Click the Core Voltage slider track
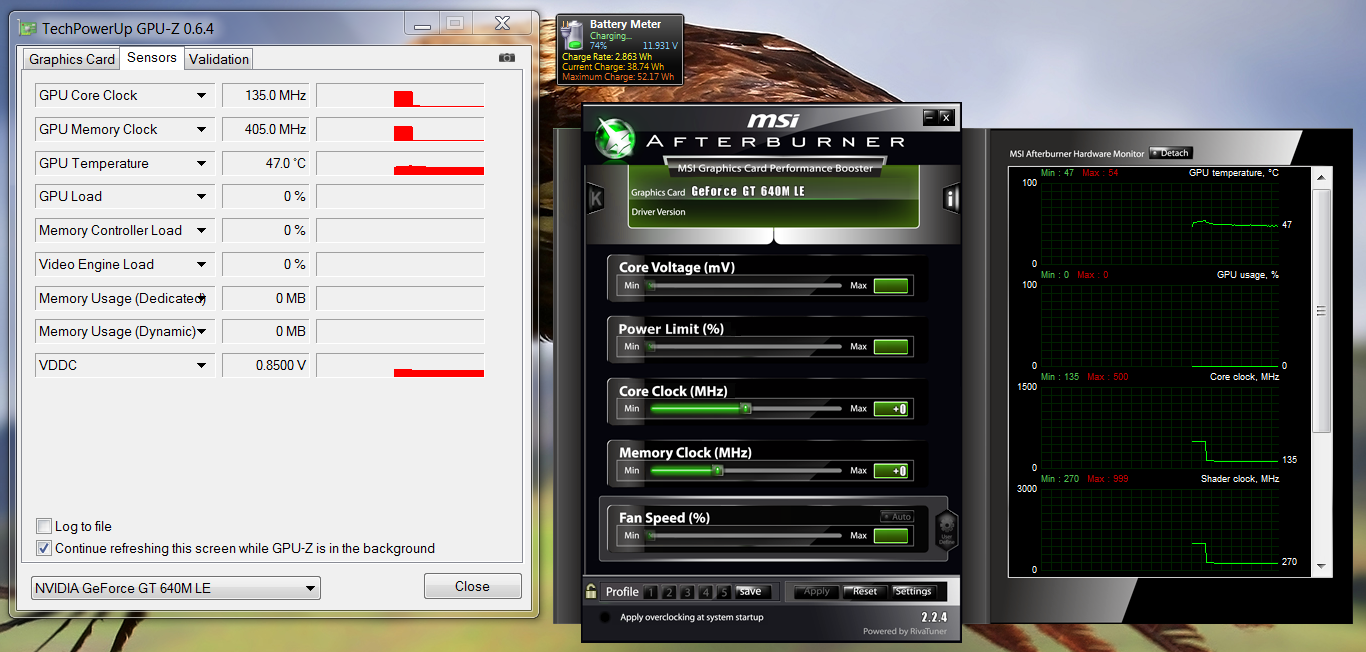 point(745,286)
